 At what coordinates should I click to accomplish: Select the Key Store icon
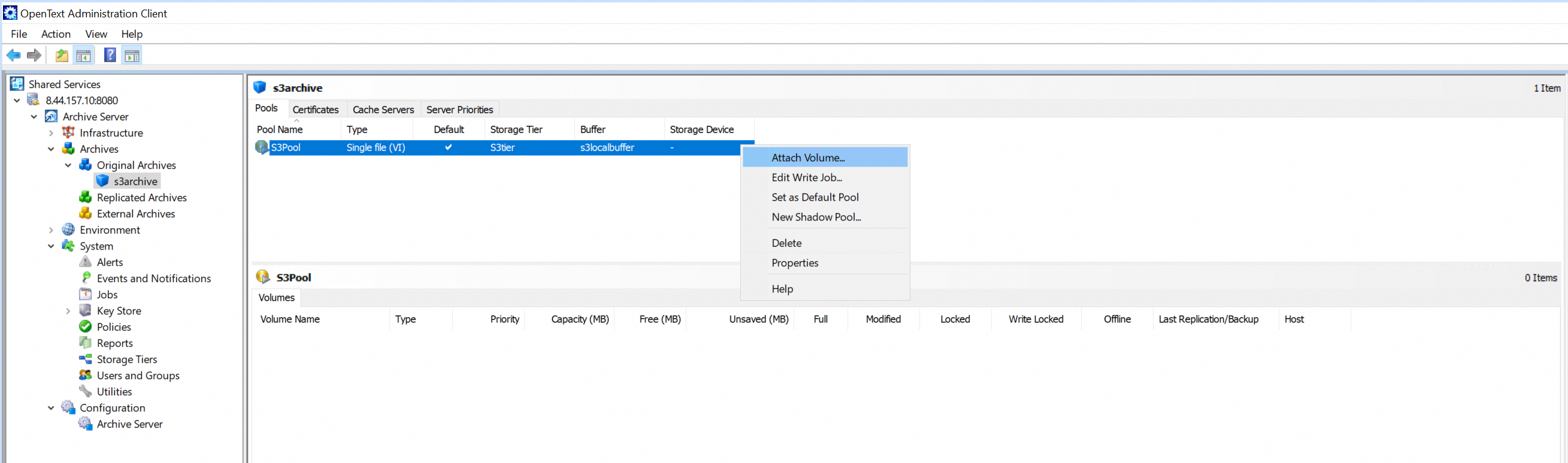tap(85, 311)
